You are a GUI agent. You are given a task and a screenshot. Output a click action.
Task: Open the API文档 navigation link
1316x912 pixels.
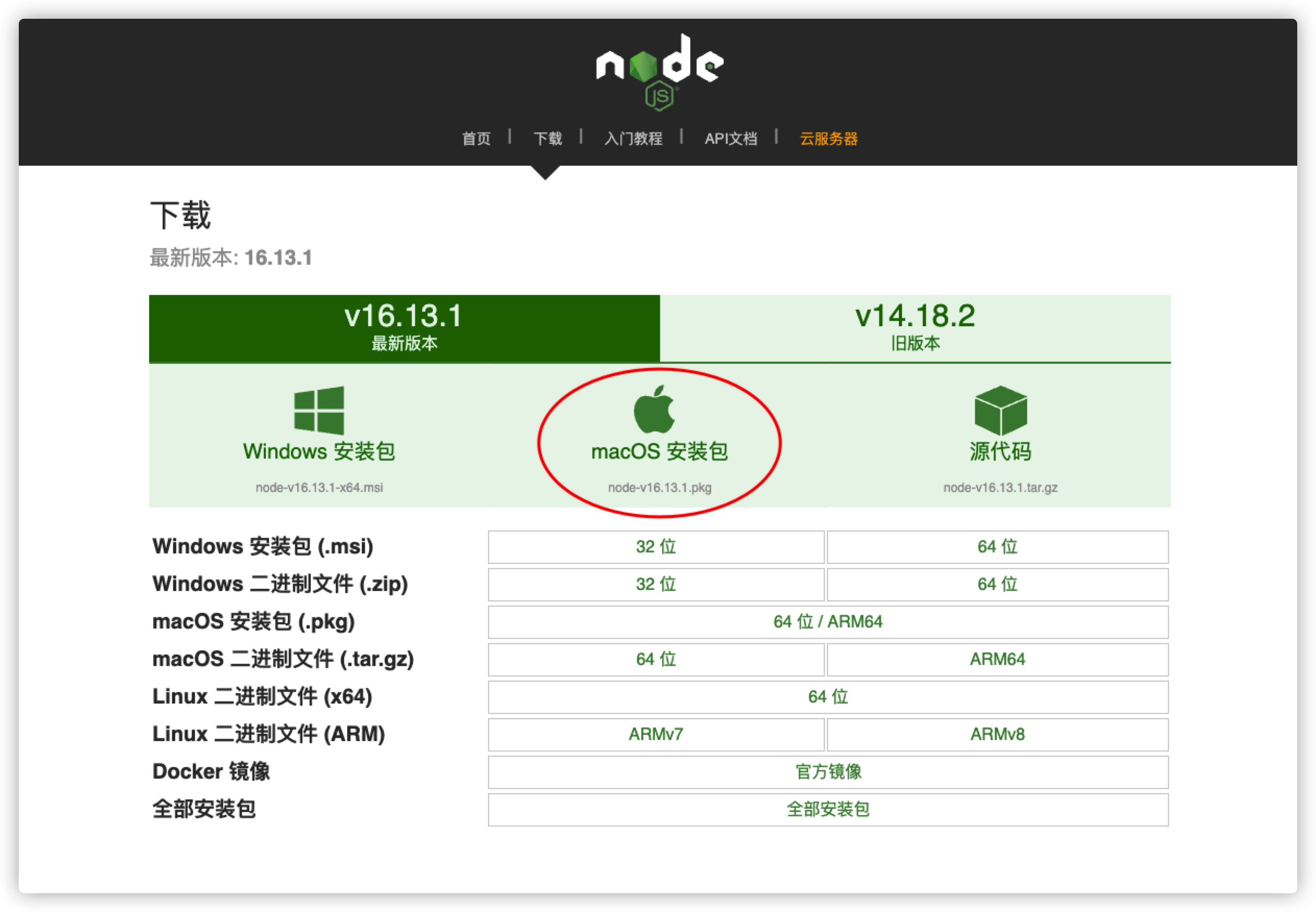[730, 138]
